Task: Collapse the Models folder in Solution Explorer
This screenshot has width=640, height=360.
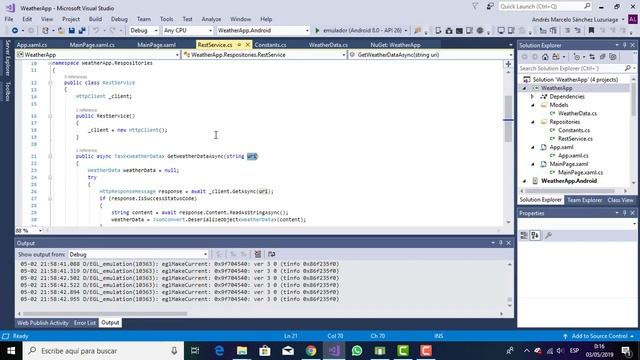Action: tap(532, 105)
